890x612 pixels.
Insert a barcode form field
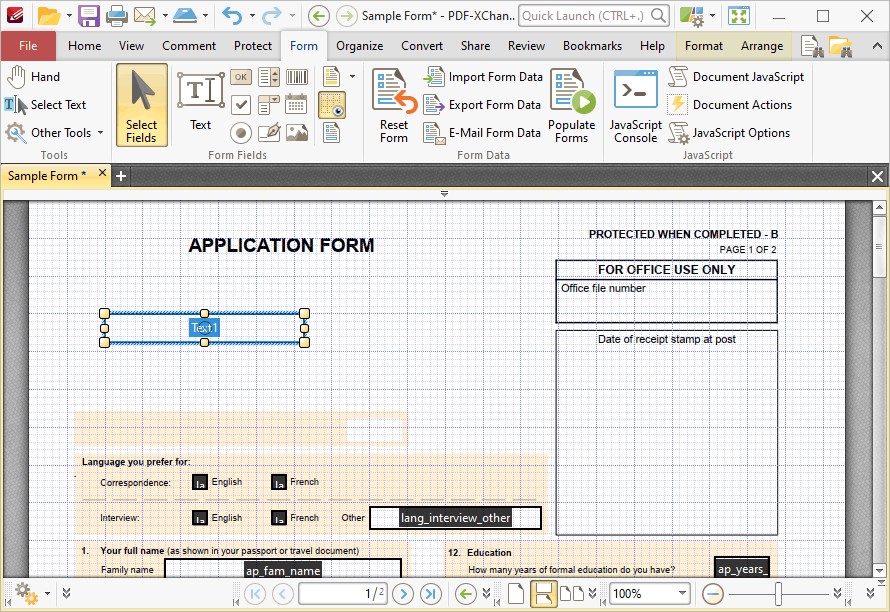(297, 77)
